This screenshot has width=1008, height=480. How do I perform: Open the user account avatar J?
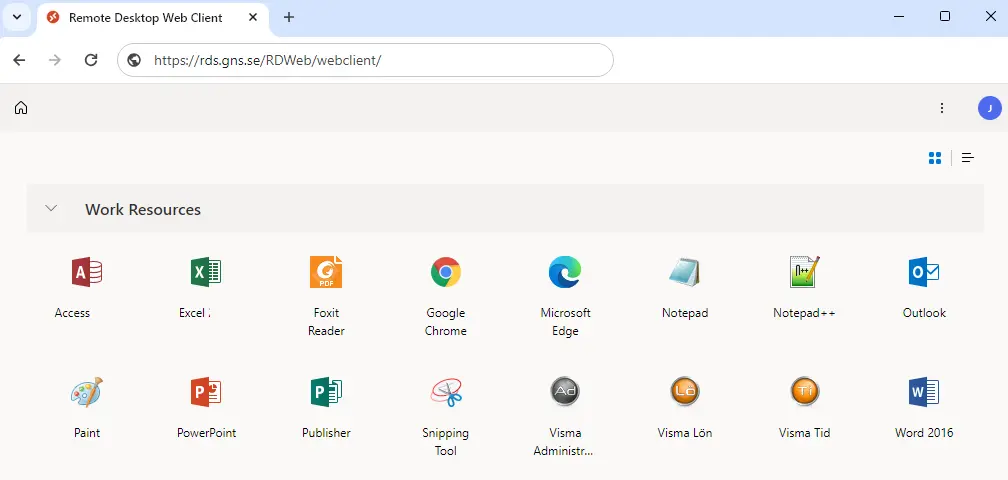coord(990,108)
